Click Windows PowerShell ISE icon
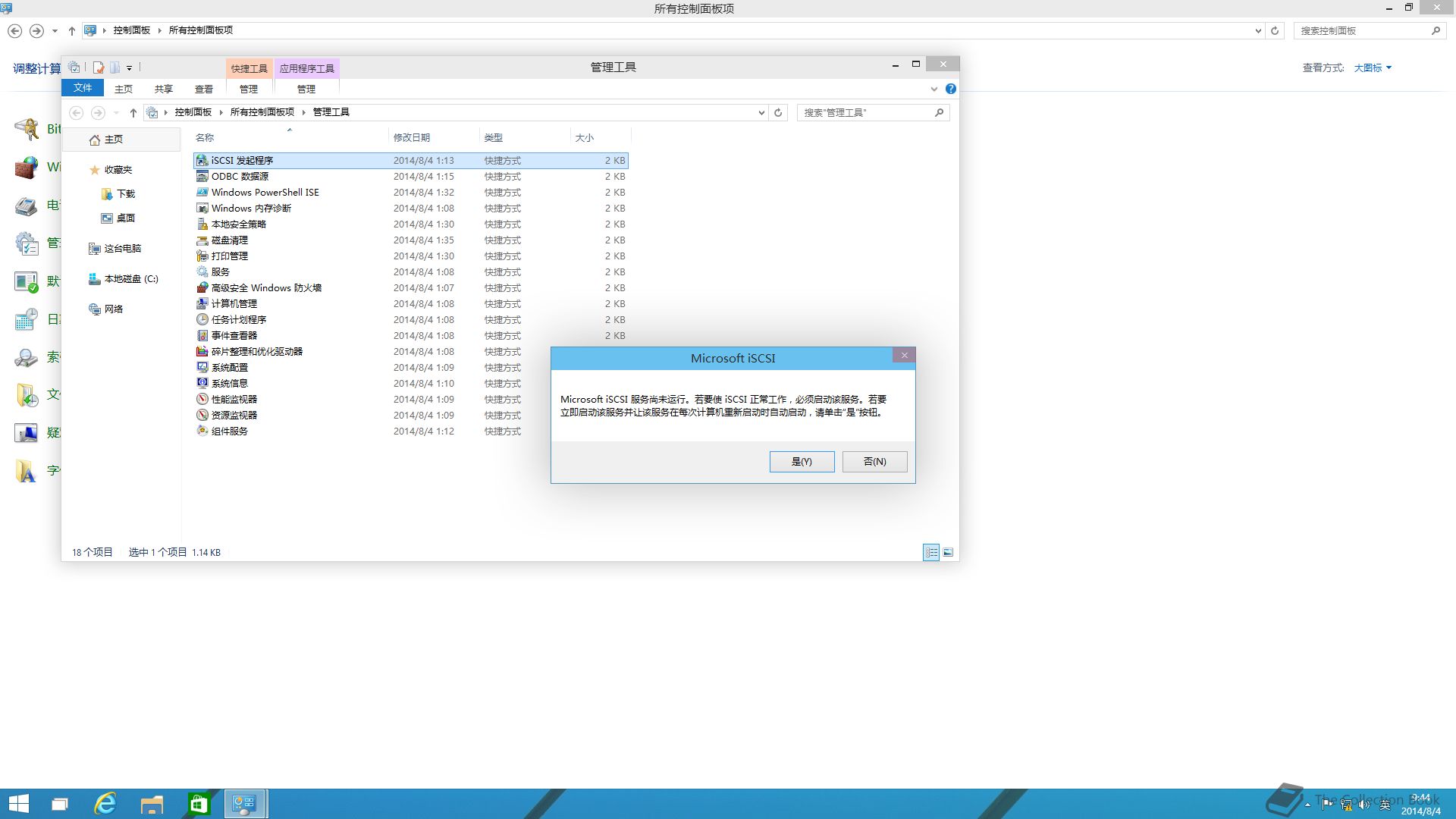This screenshot has width=1456, height=819. [x=202, y=192]
